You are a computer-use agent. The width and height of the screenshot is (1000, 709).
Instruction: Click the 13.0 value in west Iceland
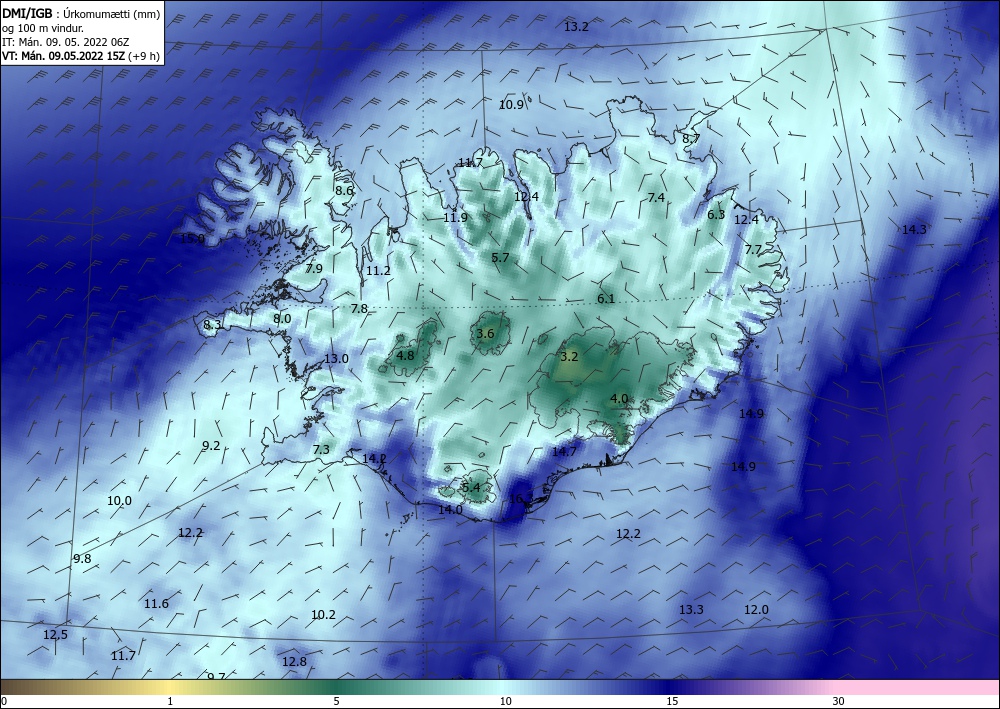[x=336, y=359]
